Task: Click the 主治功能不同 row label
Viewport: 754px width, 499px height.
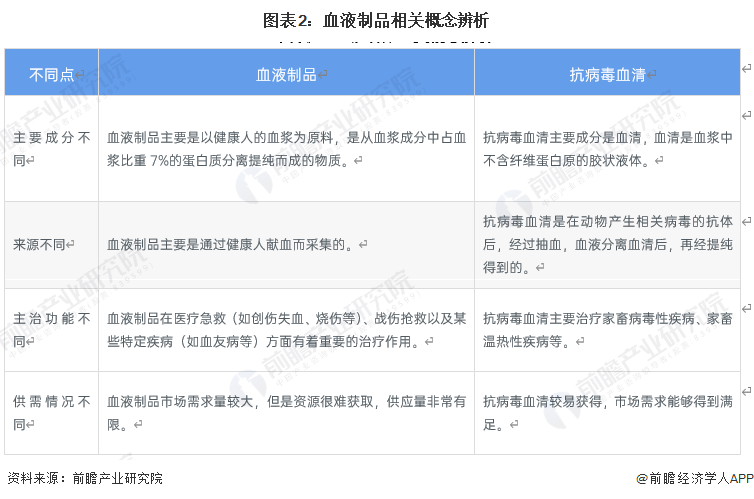Action: [x=51, y=330]
